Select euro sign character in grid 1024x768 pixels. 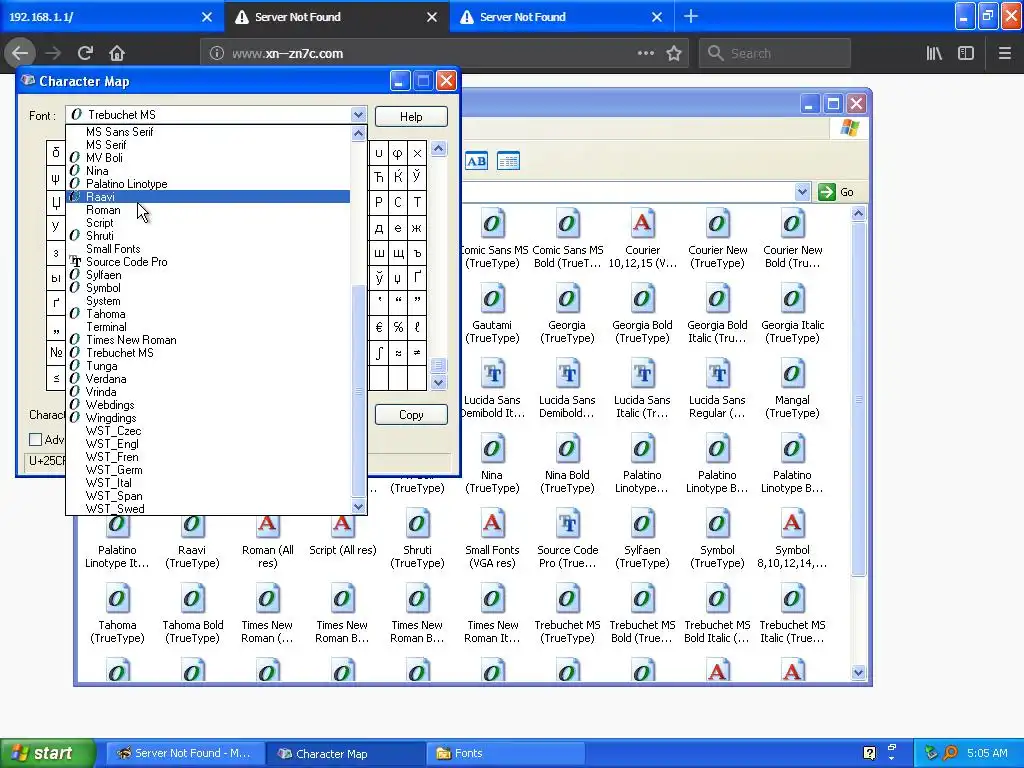pyautogui.click(x=379, y=327)
